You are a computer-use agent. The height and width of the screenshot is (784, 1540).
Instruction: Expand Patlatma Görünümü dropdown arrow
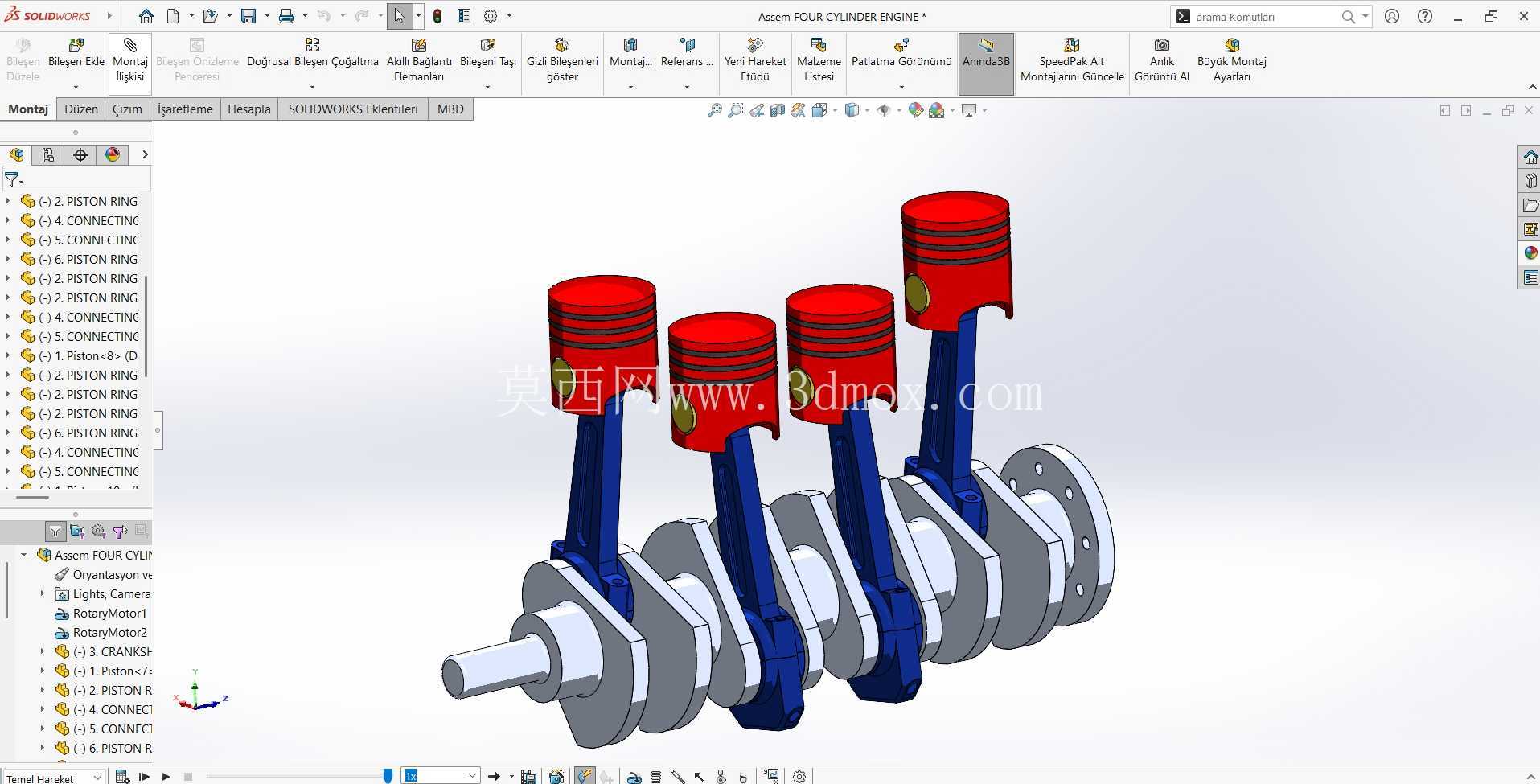pyautogui.click(x=901, y=87)
